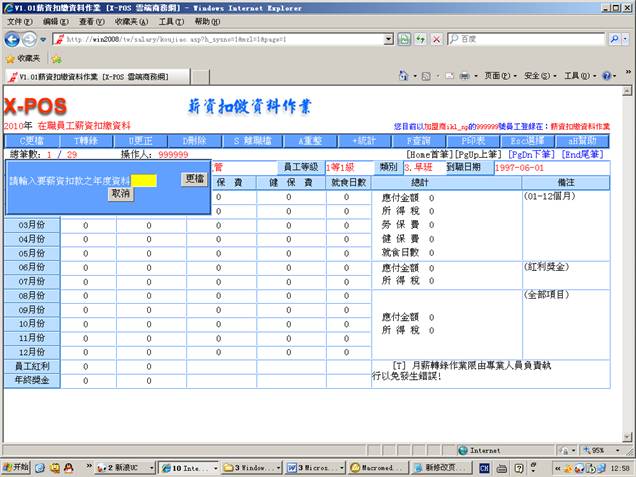Click the yellow year input field
The image size is (636, 477).
[x=145, y=180]
